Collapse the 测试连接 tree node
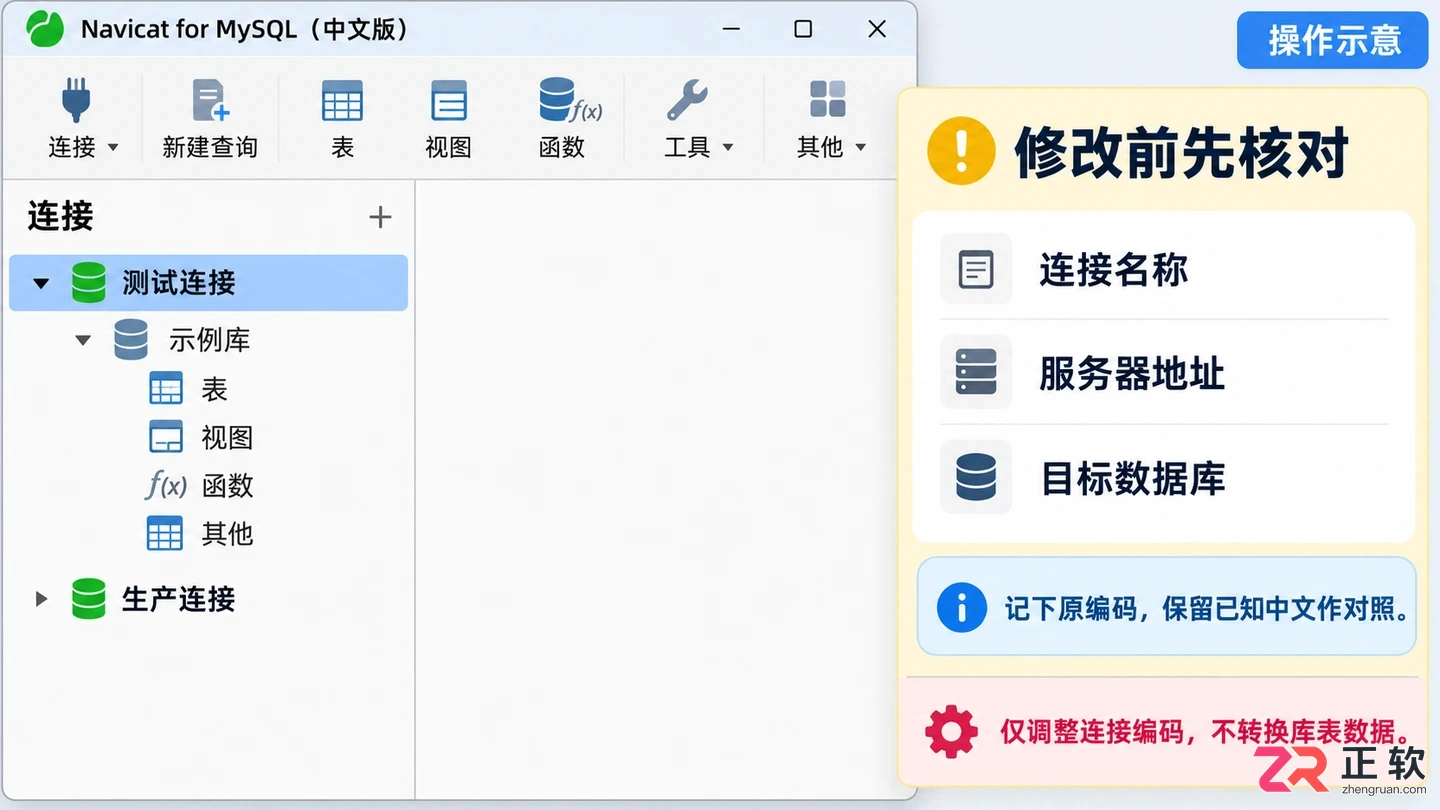The height and width of the screenshot is (810, 1440). [x=41, y=283]
